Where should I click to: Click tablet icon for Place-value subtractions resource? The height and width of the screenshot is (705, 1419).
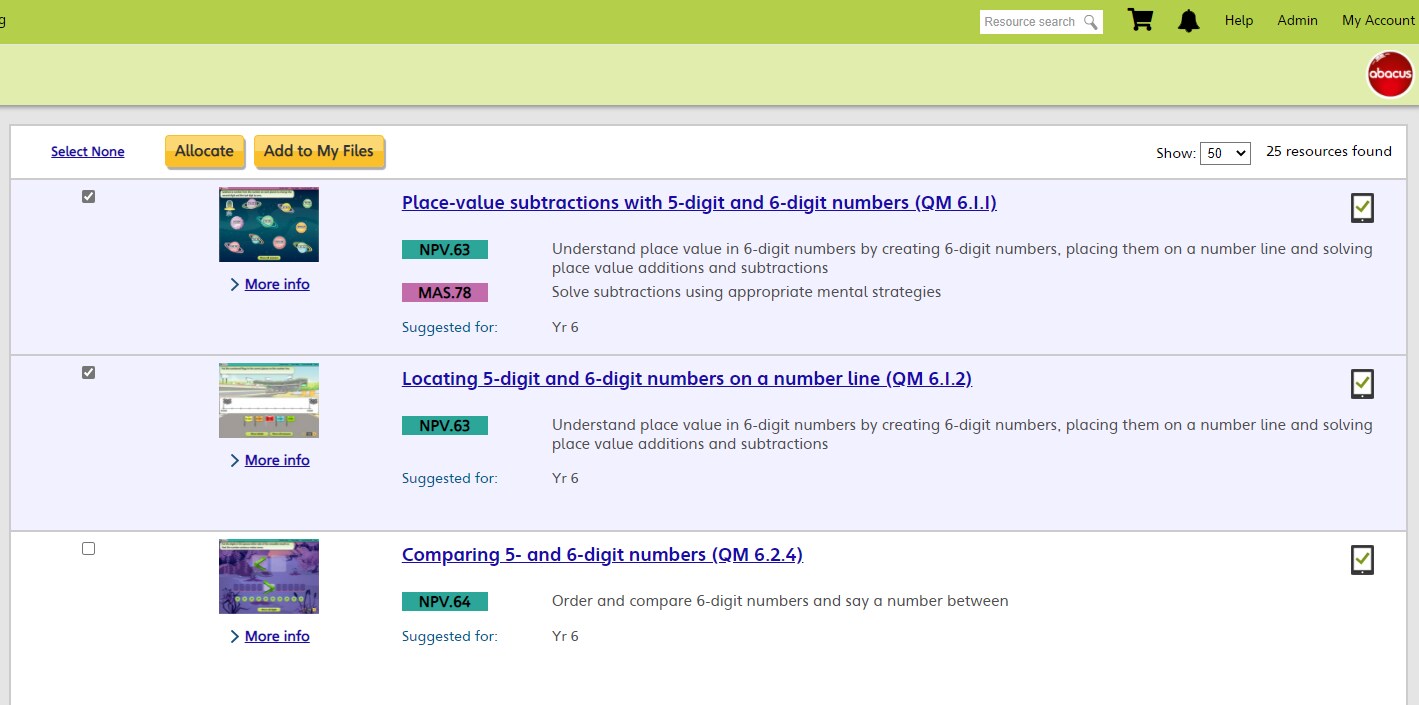pos(1362,208)
